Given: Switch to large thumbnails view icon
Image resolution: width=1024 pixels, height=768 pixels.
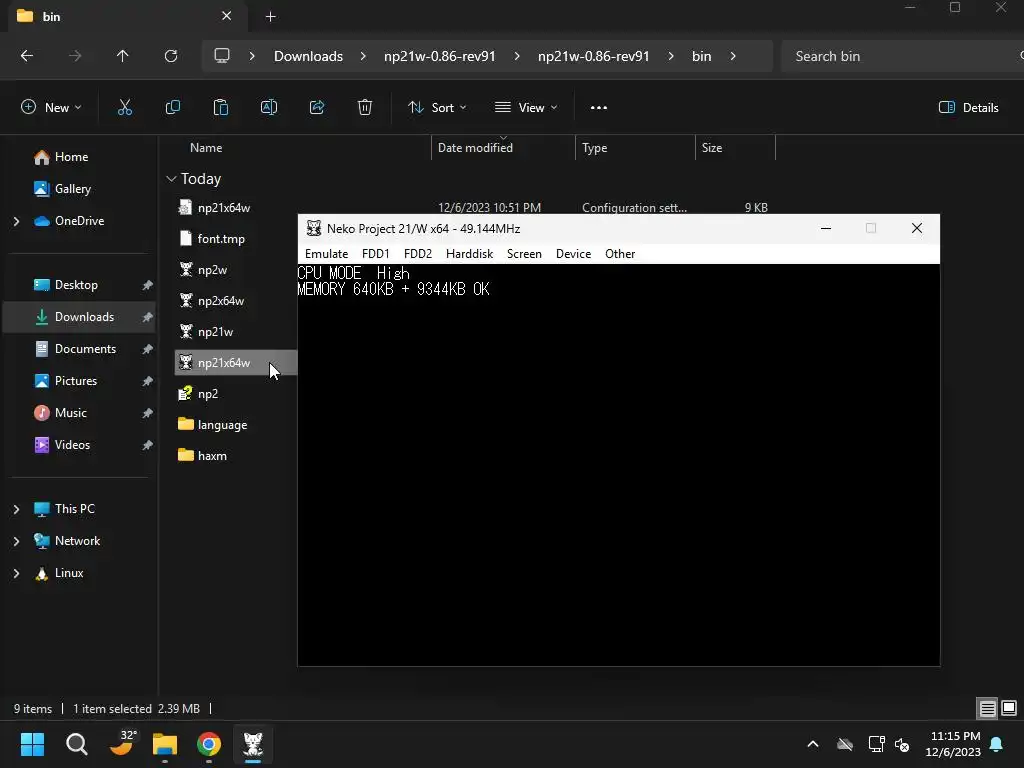Looking at the screenshot, I should tap(1009, 708).
